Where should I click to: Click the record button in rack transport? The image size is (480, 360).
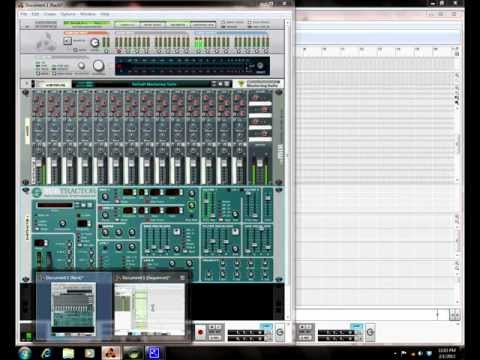point(200,332)
